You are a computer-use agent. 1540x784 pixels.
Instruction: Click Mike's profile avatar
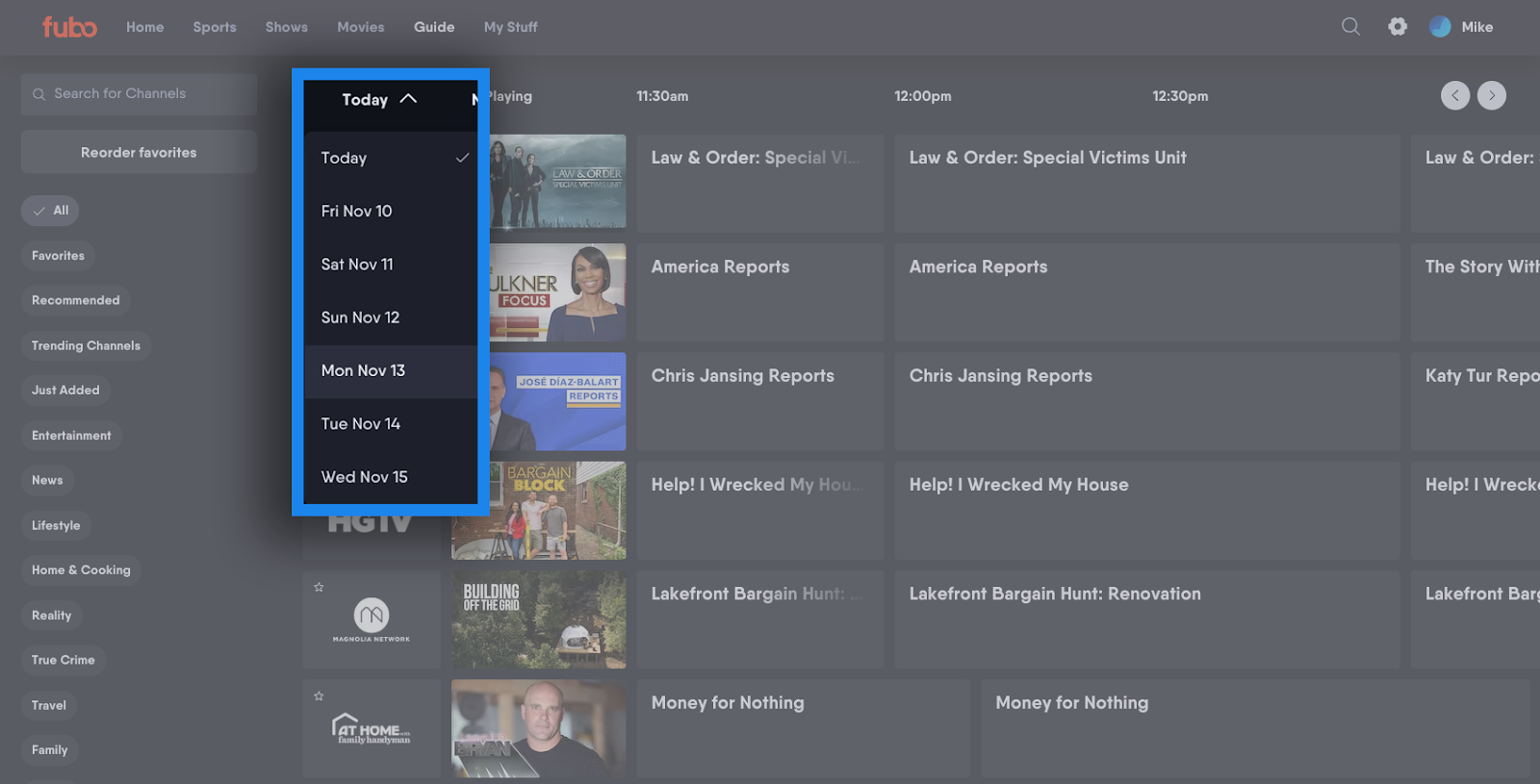point(1440,27)
